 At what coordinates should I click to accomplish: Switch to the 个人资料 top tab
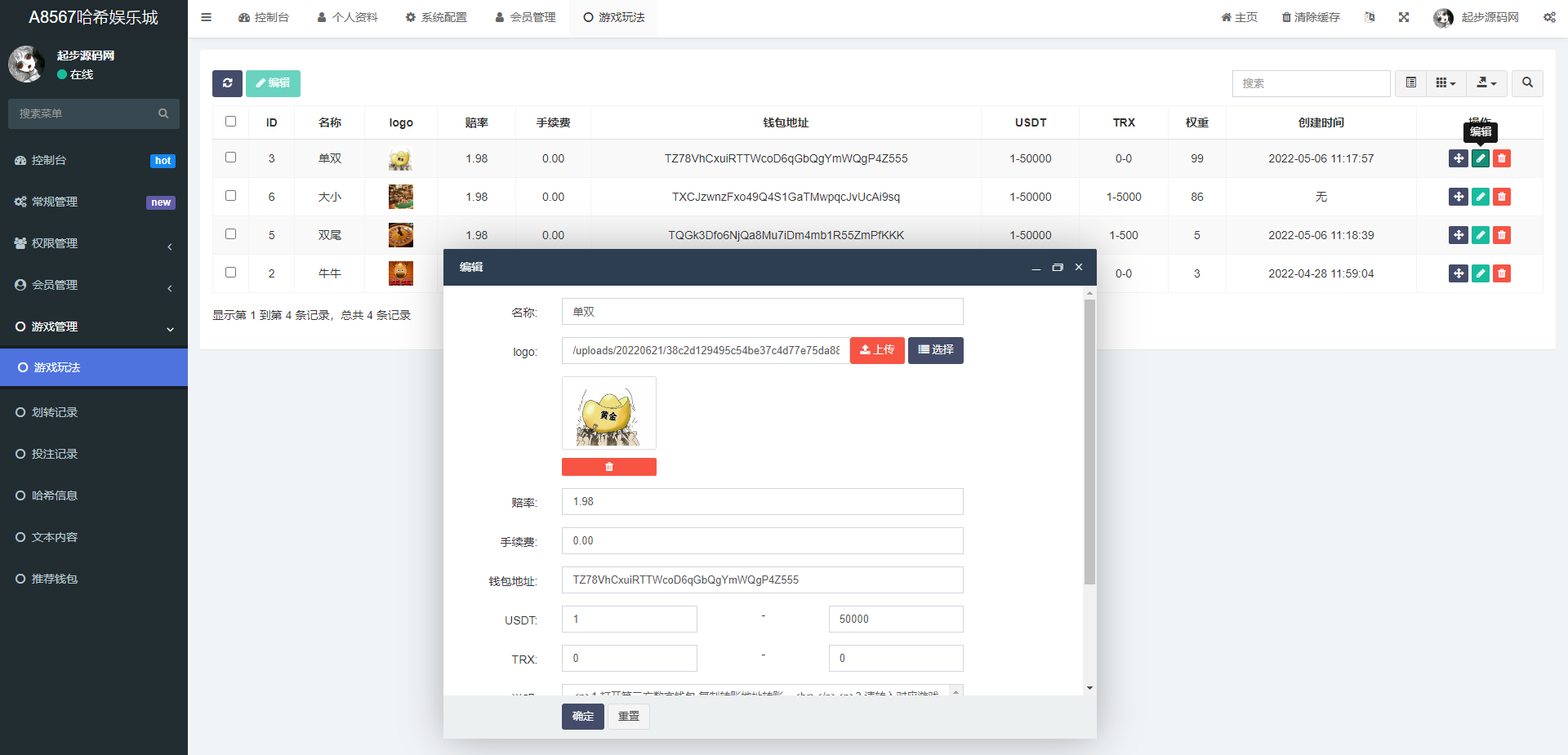point(348,17)
